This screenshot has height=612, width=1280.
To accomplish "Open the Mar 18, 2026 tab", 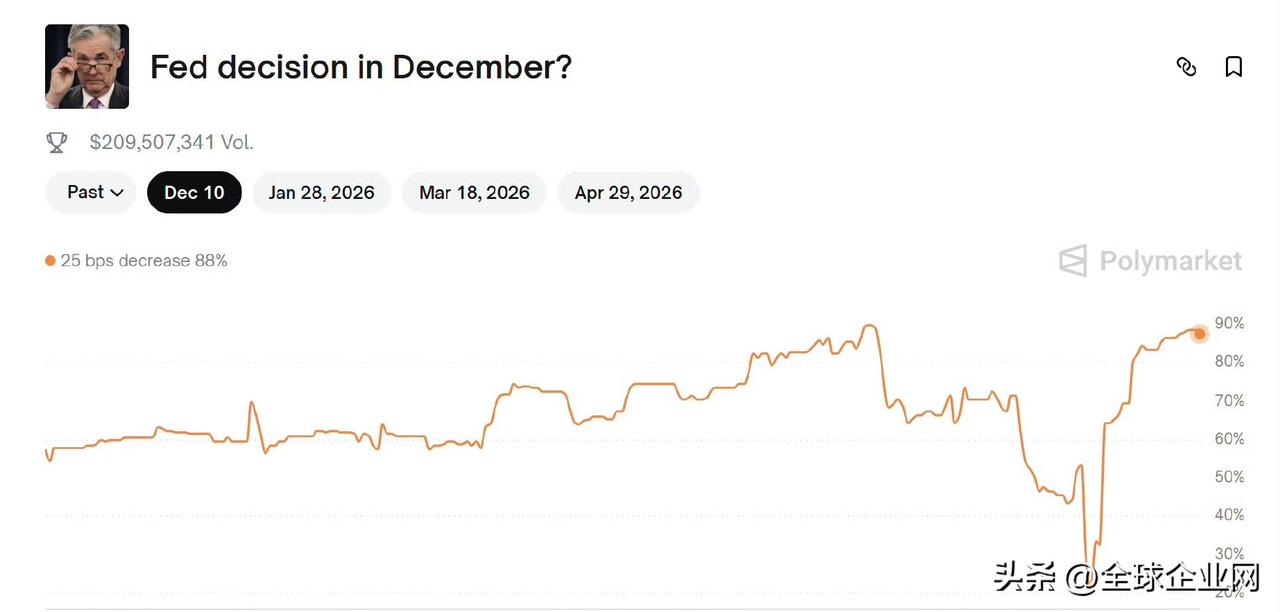I will [x=474, y=192].
